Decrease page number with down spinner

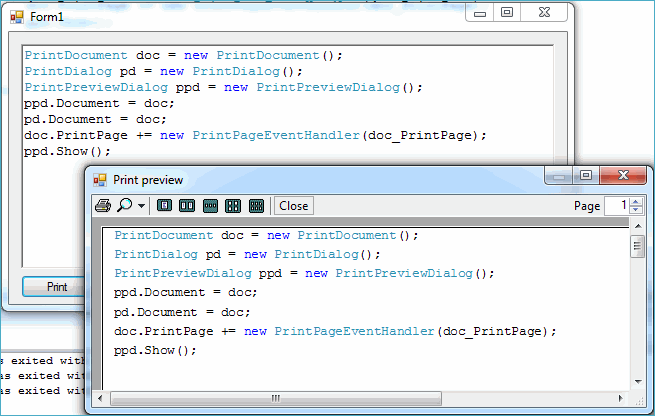tap(636, 210)
